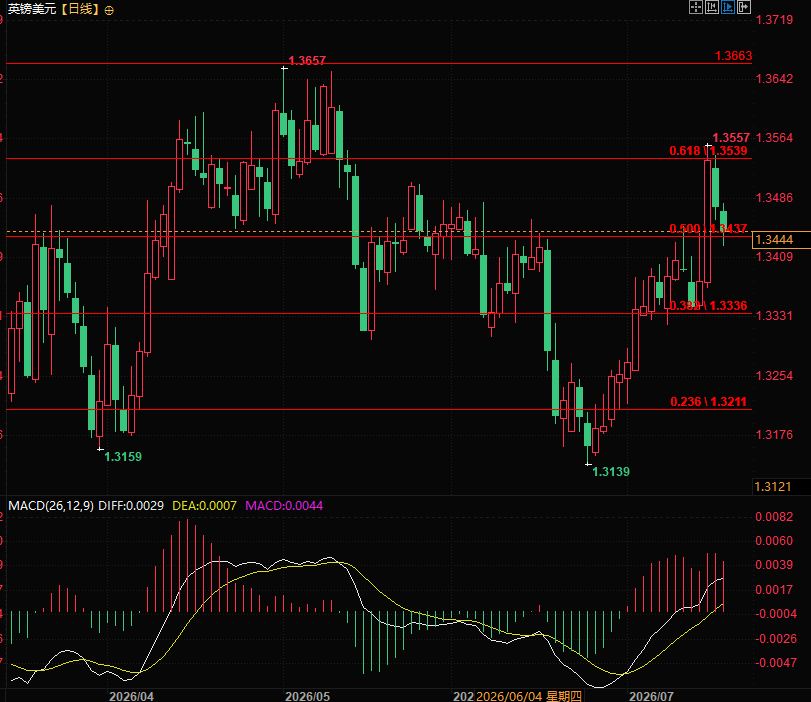The image size is (811, 702).
Task: Click the 0.0082 MACD axis label
Action: [774, 516]
